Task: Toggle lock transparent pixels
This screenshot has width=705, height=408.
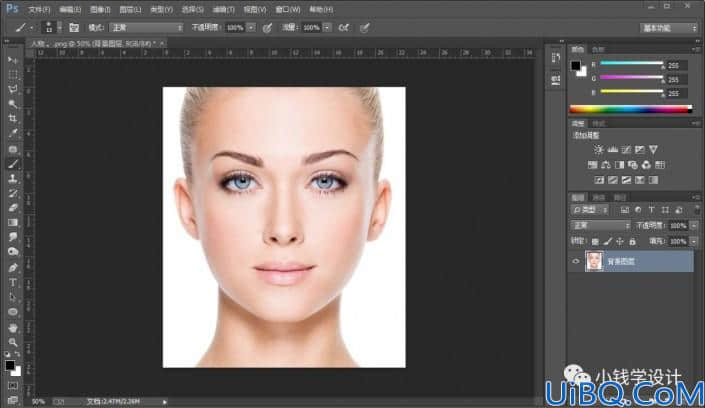Action: 595,242
